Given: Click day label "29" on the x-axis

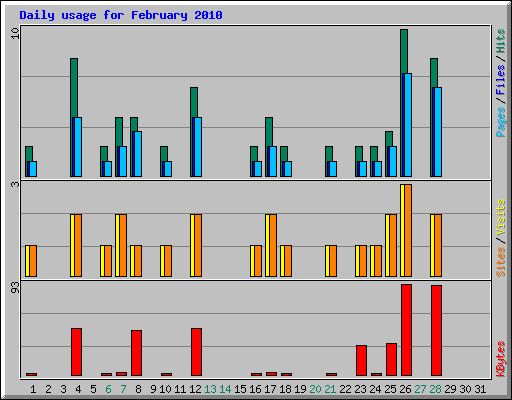Looking at the screenshot, I should tap(450, 389).
